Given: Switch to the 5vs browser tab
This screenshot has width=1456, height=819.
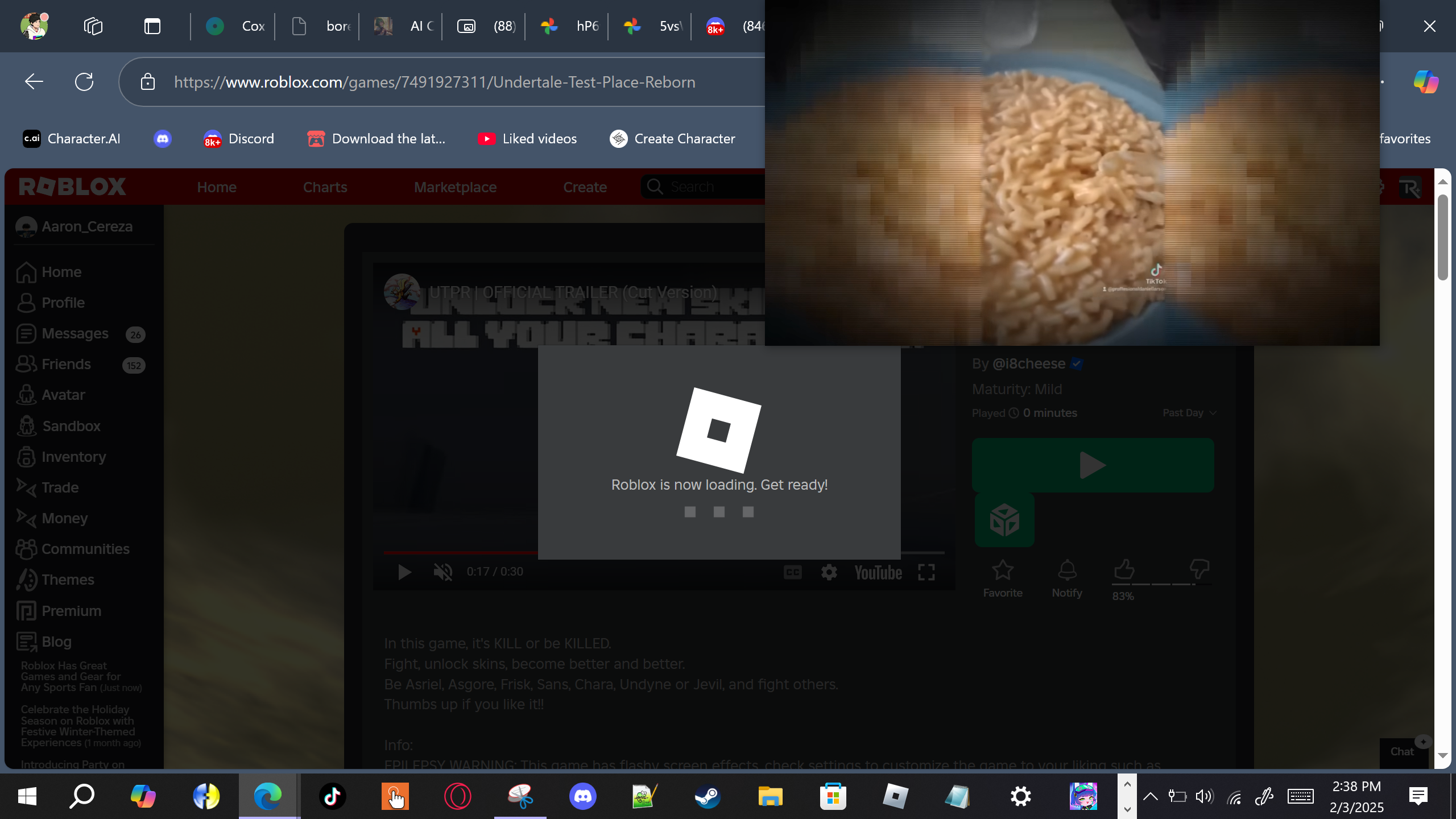Looking at the screenshot, I should 652,26.
